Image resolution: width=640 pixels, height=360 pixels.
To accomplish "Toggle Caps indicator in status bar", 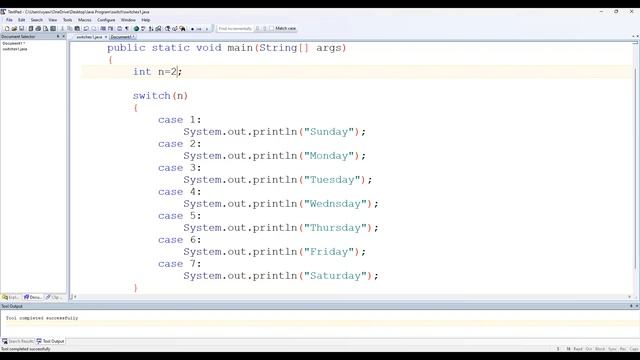I will point(634,349).
